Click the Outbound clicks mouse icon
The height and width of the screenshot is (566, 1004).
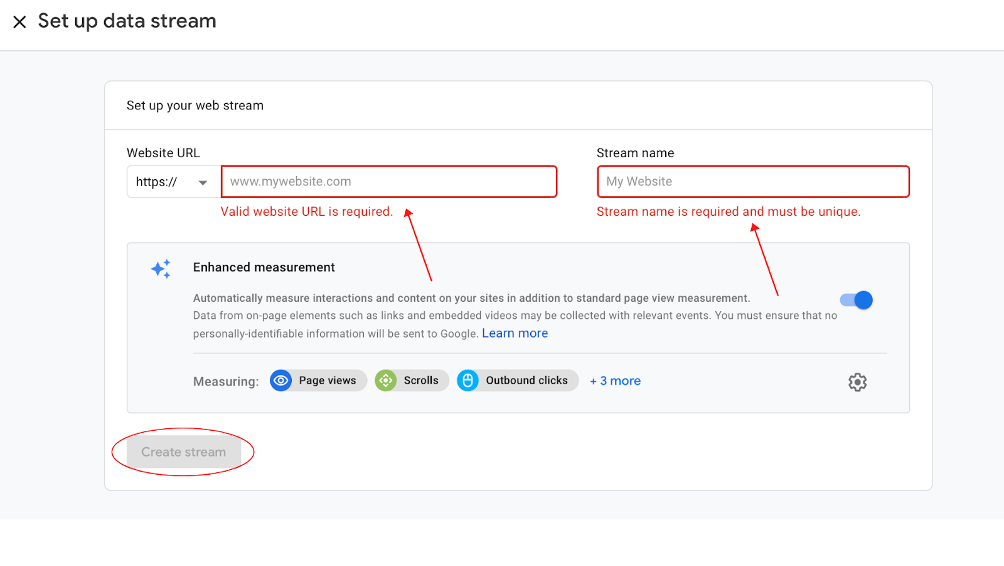coord(467,380)
